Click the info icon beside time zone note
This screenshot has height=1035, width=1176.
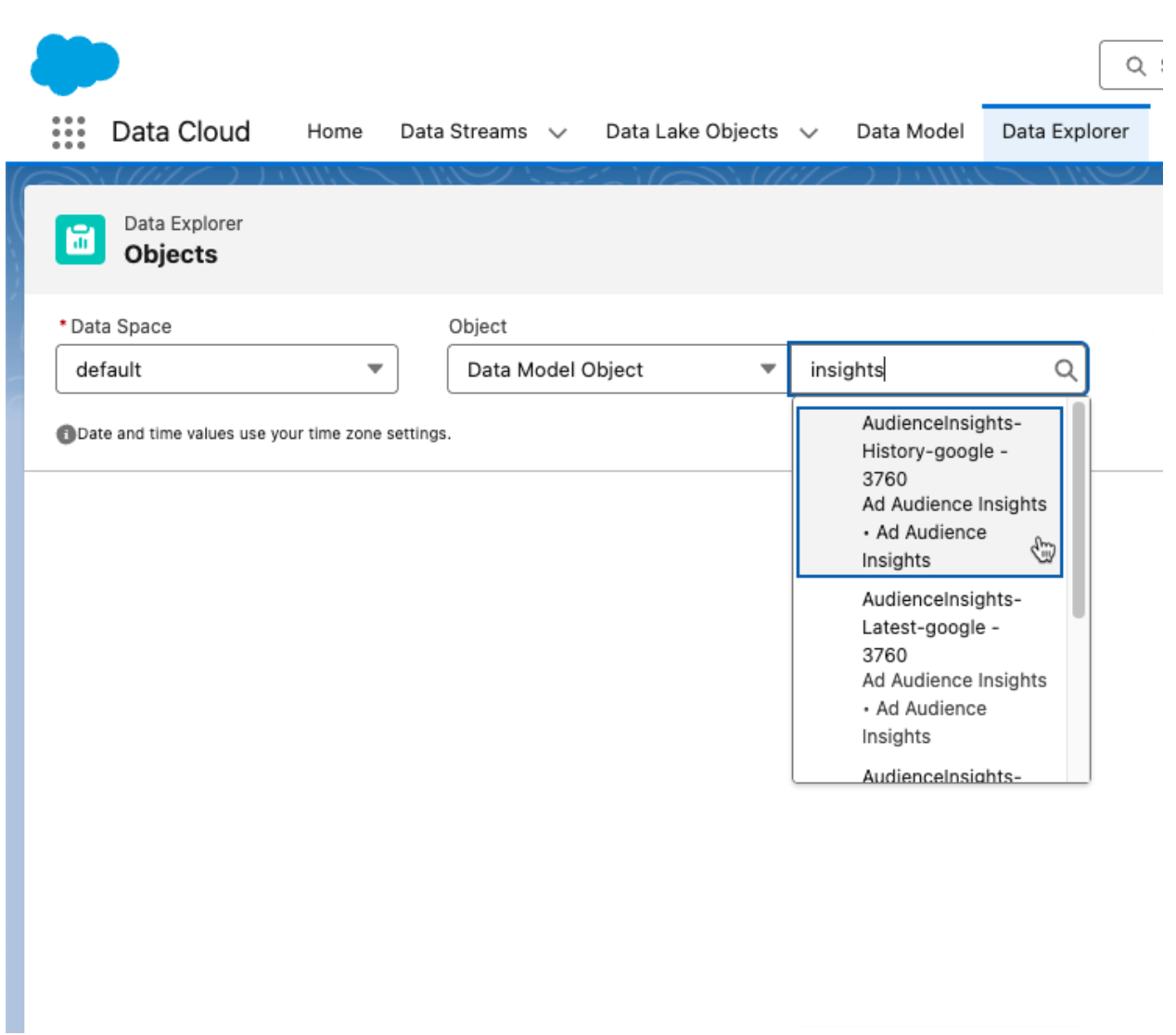[66, 434]
